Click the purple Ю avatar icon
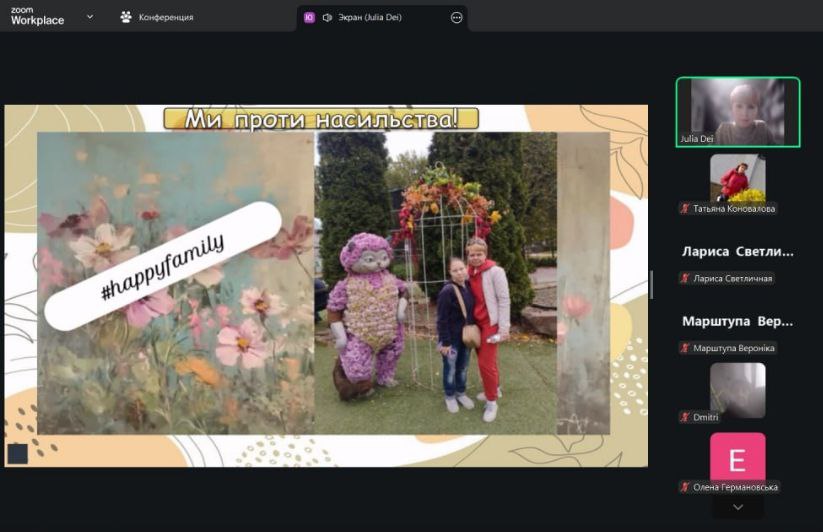823x532 pixels. pos(309,17)
